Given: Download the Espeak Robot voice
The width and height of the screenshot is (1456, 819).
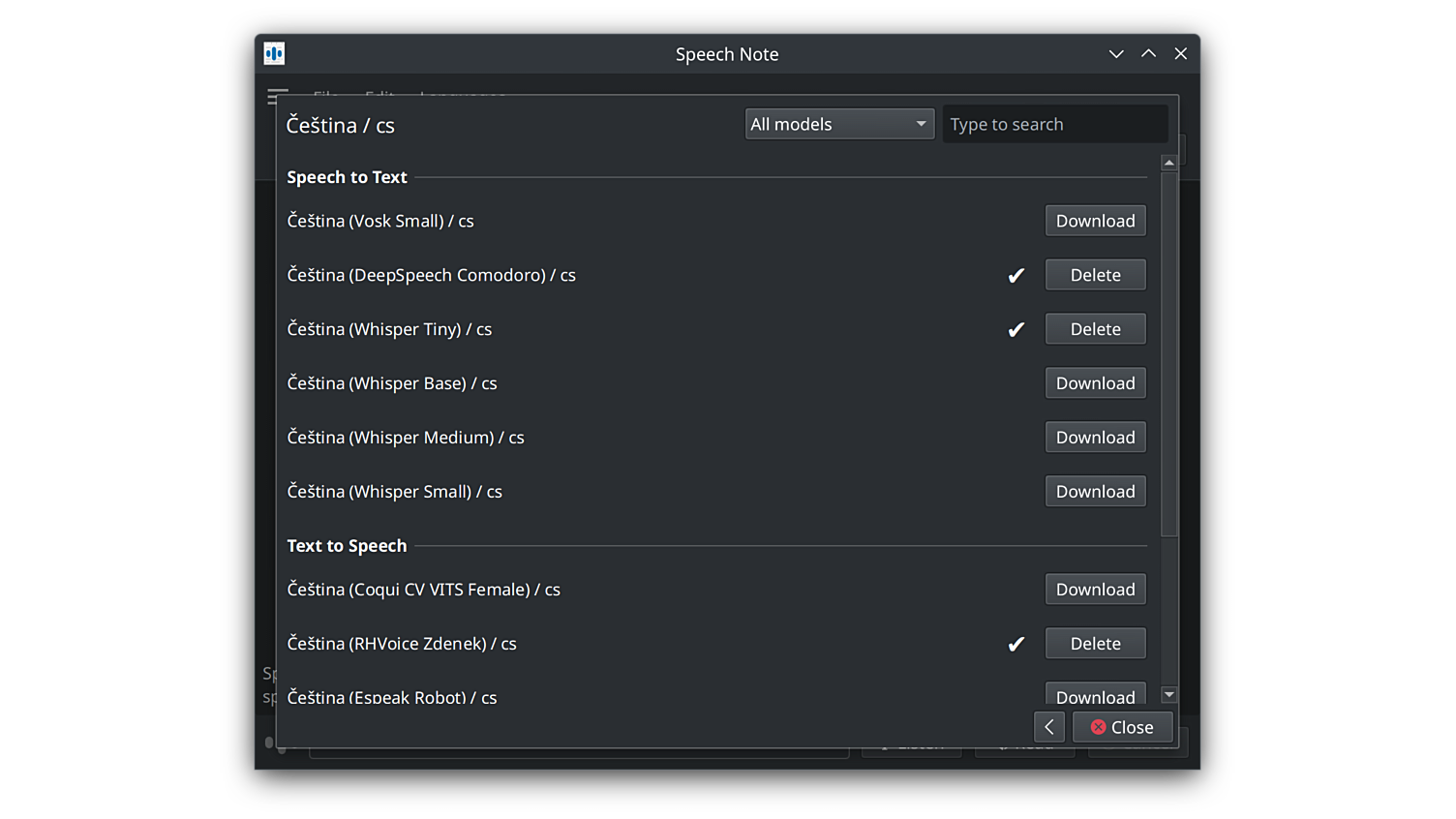Looking at the screenshot, I should coord(1095,696).
